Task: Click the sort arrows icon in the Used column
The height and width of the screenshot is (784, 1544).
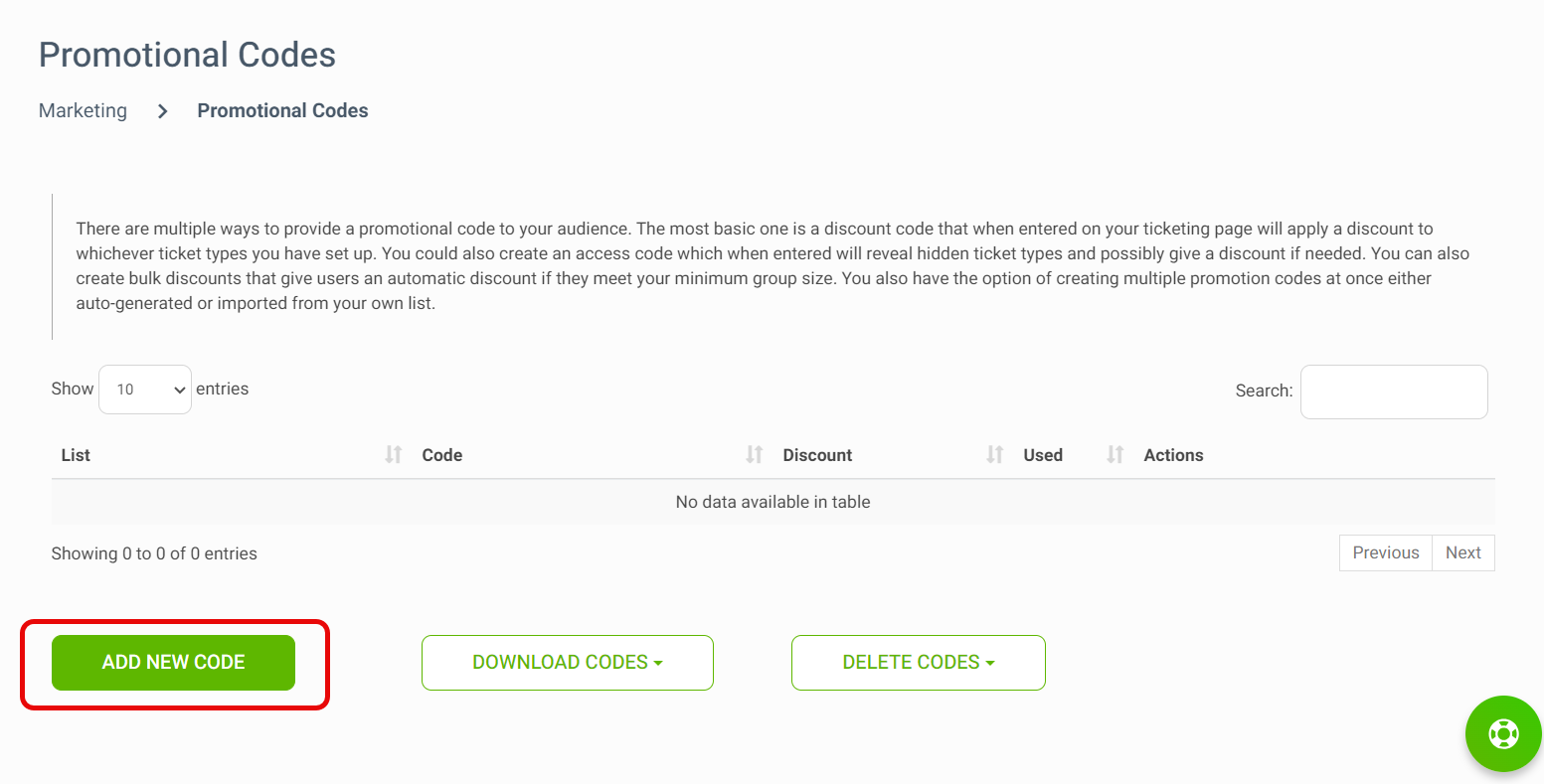Action: pyautogui.click(x=1115, y=455)
